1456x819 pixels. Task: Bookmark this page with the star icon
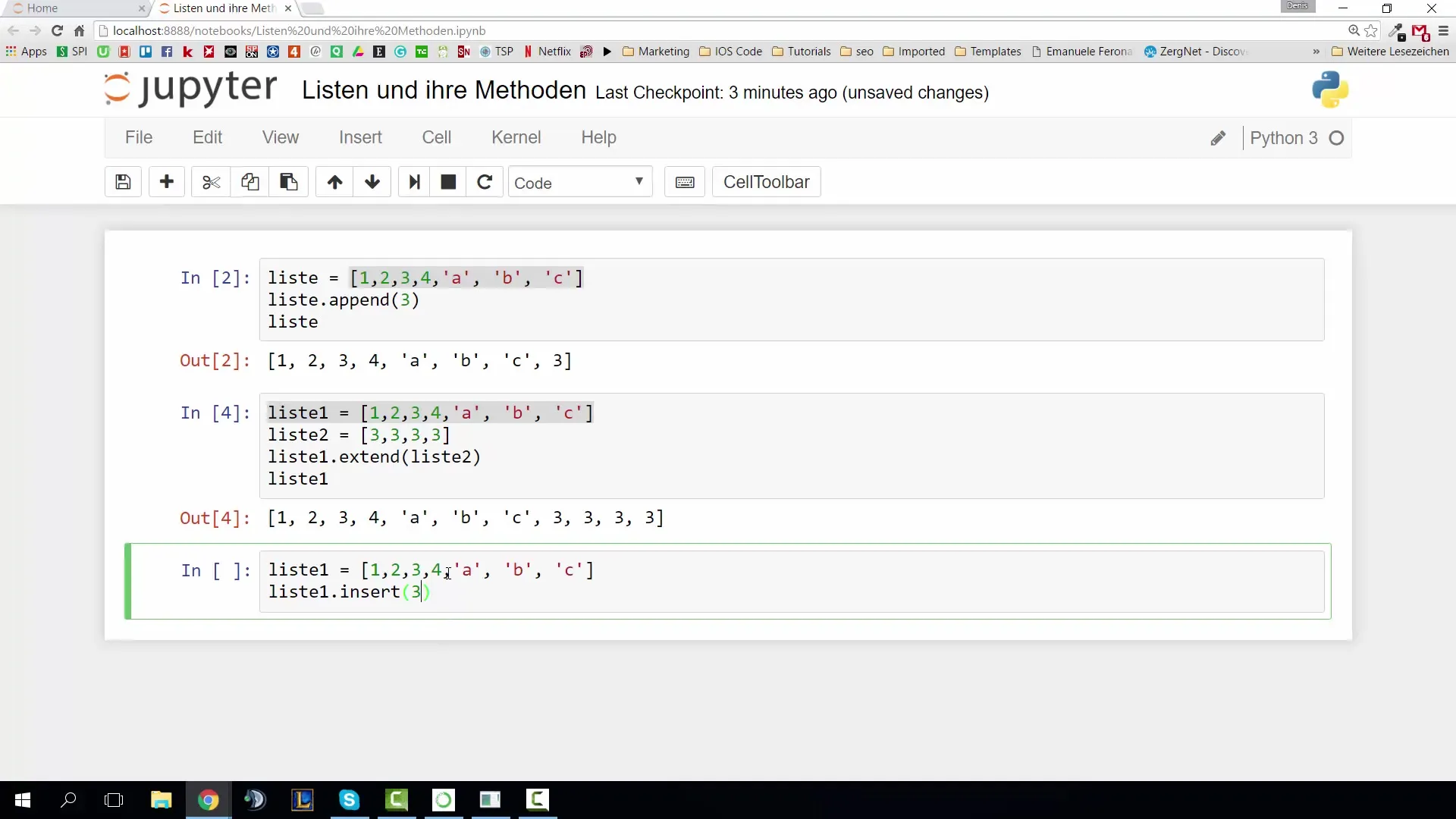click(x=1371, y=31)
